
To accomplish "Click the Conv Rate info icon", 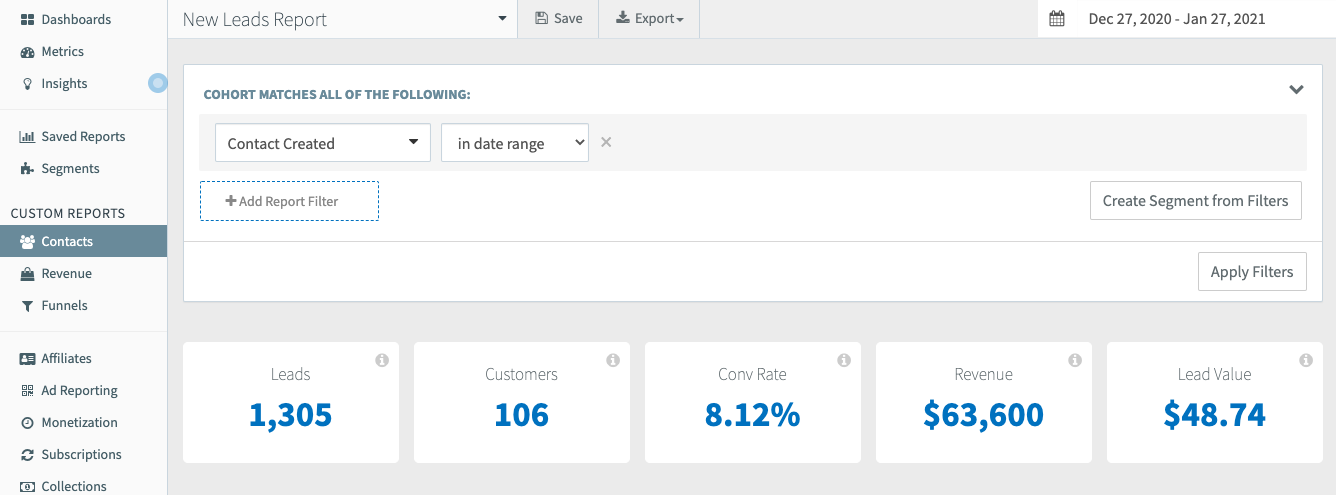I will click(844, 360).
